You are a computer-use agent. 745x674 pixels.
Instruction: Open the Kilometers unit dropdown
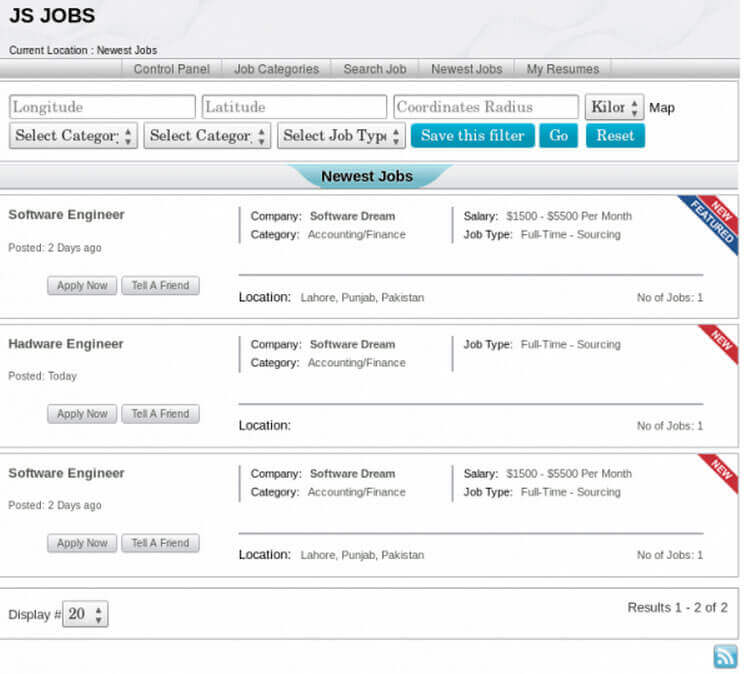pos(614,107)
